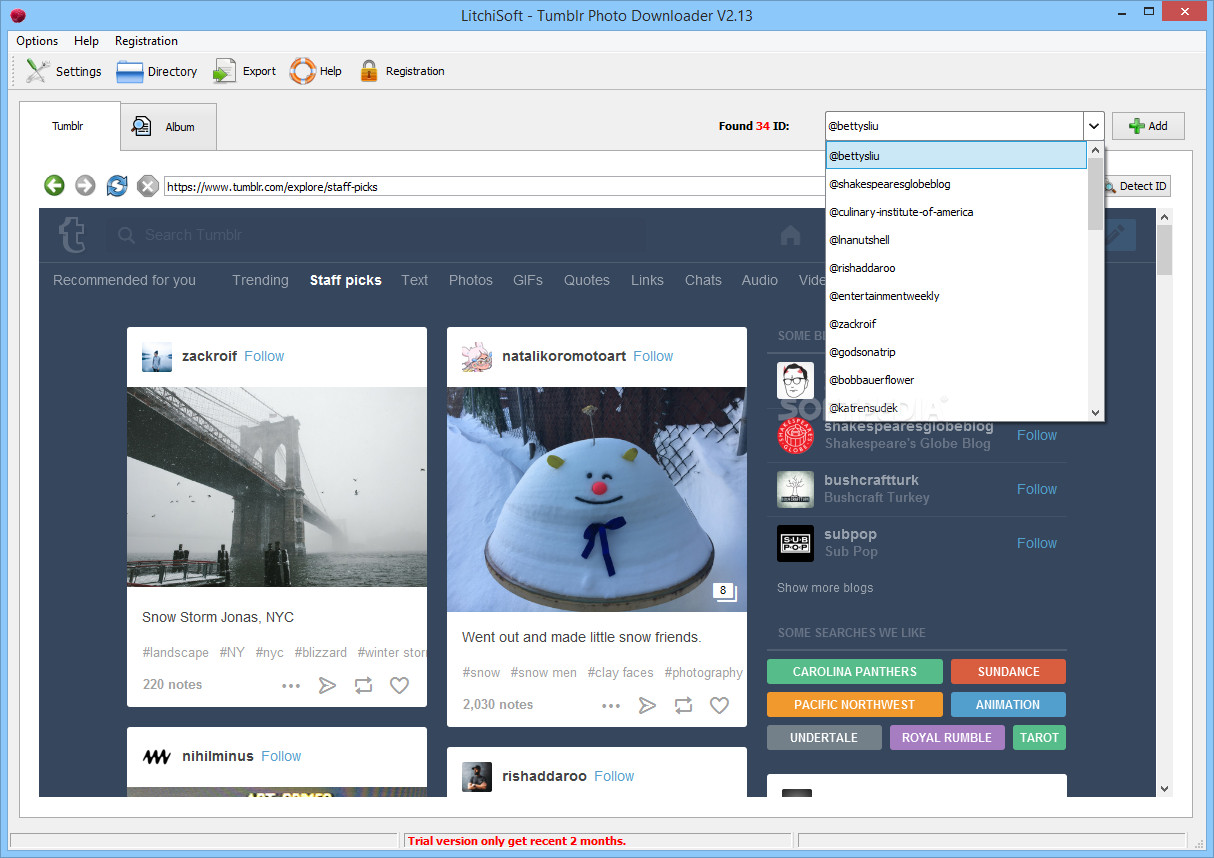1214x858 pixels.
Task: Click the rishaddaroo avatar
Action: click(x=477, y=776)
